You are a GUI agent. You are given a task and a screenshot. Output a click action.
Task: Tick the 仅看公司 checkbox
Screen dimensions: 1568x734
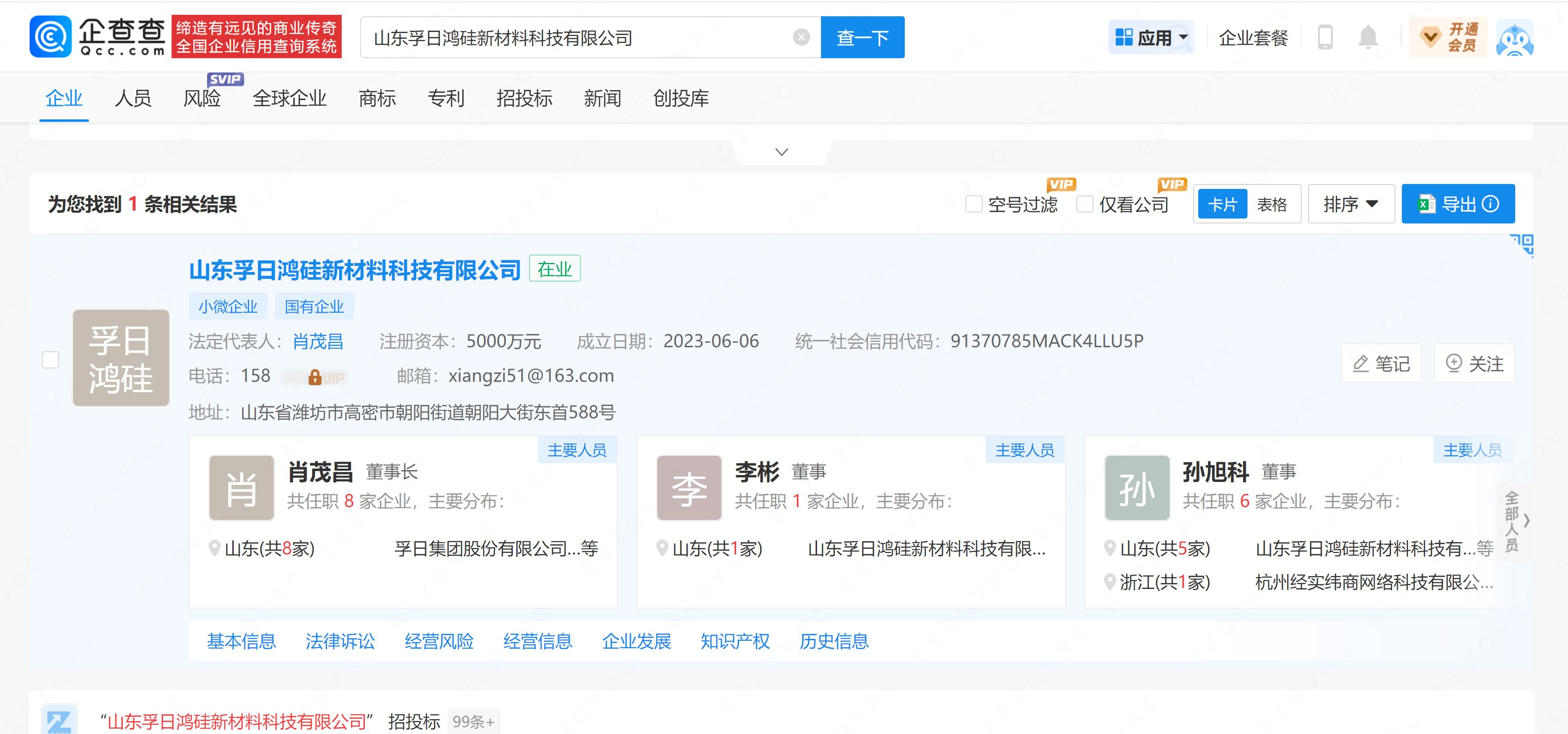coord(1084,204)
